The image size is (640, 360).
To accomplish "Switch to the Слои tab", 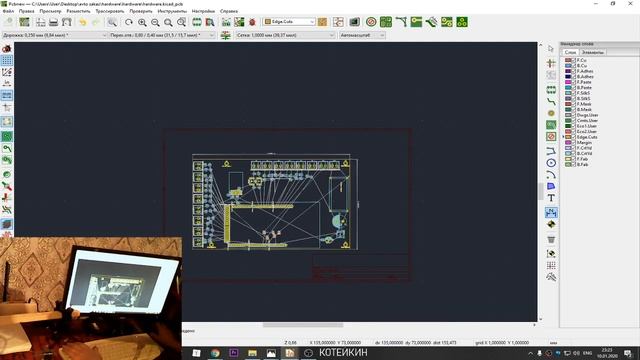I will 570,52.
